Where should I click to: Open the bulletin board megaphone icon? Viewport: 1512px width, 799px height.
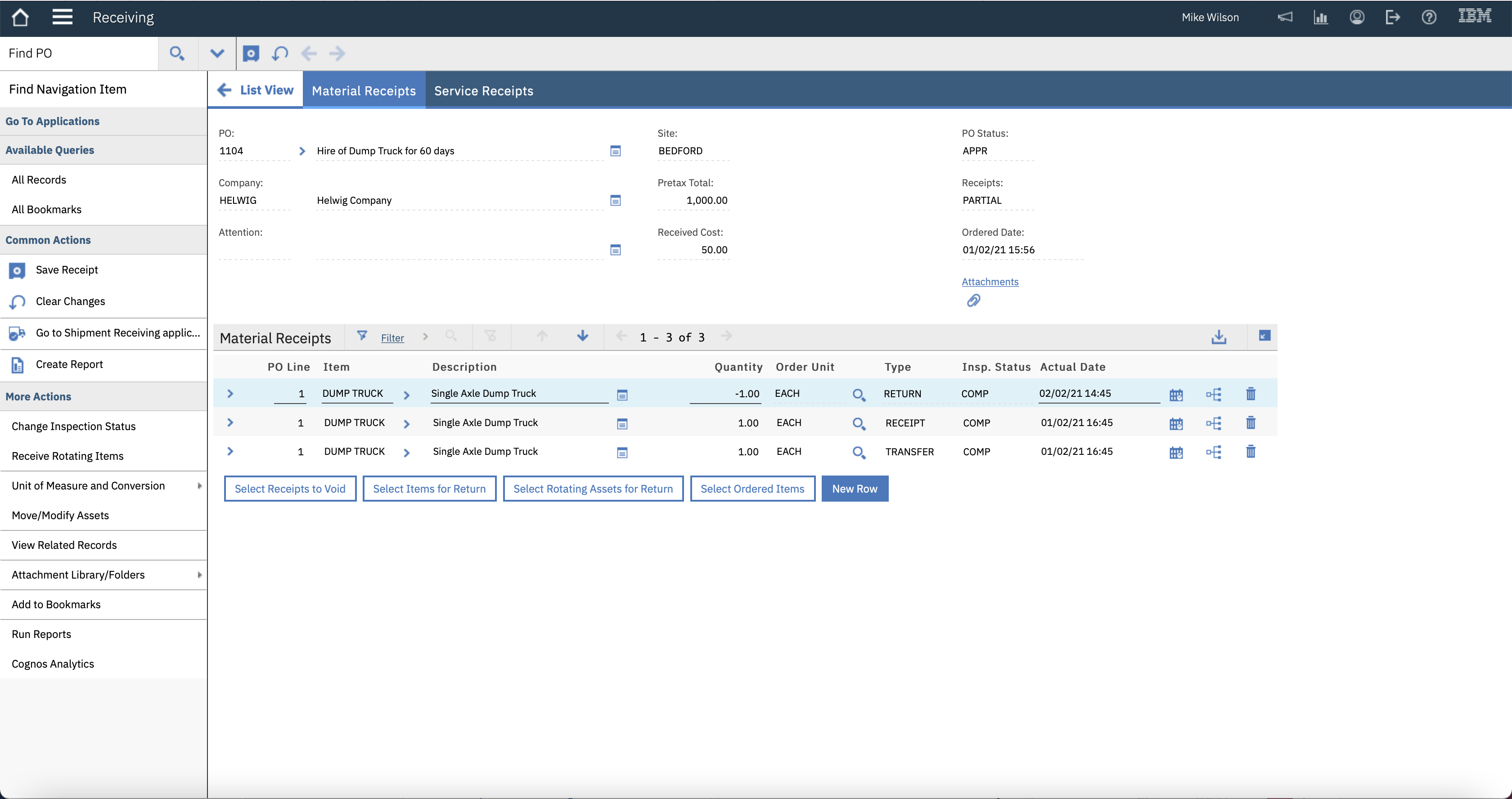[1285, 17]
